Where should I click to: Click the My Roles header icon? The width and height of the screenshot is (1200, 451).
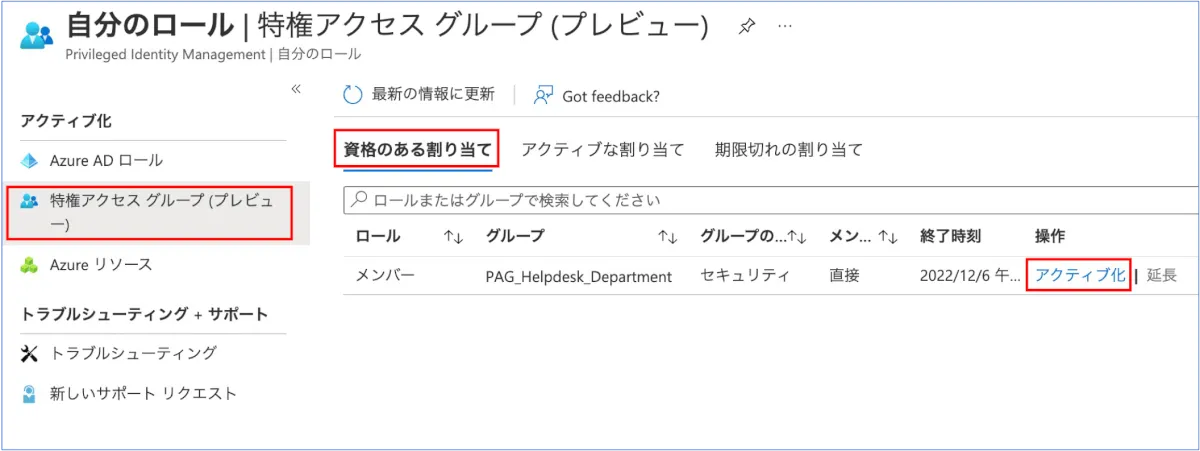[x=37, y=34]
